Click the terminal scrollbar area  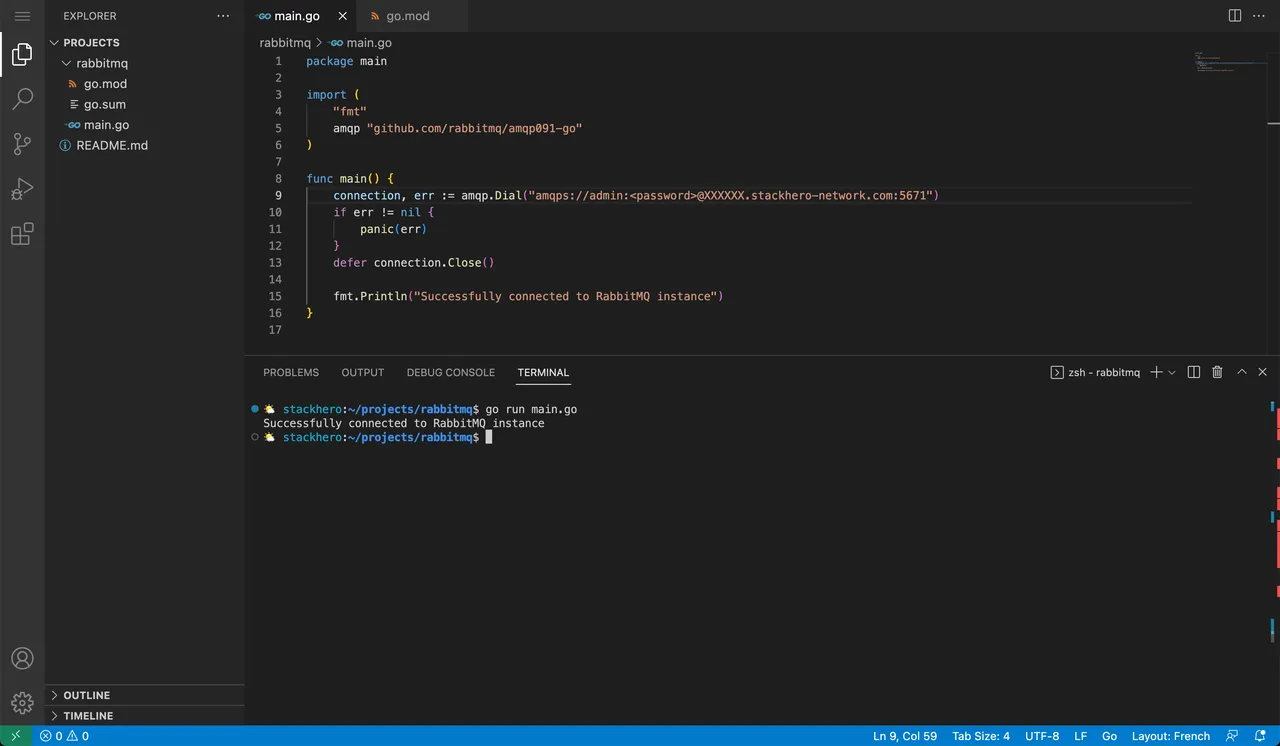(x=1273, y=520)
